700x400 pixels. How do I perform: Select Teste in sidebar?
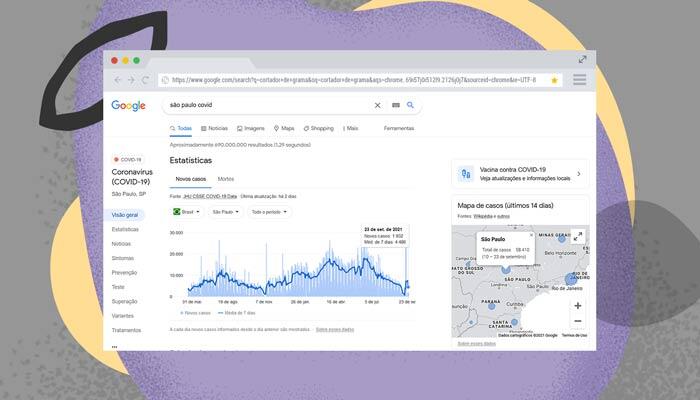click(x=118, y=287)
